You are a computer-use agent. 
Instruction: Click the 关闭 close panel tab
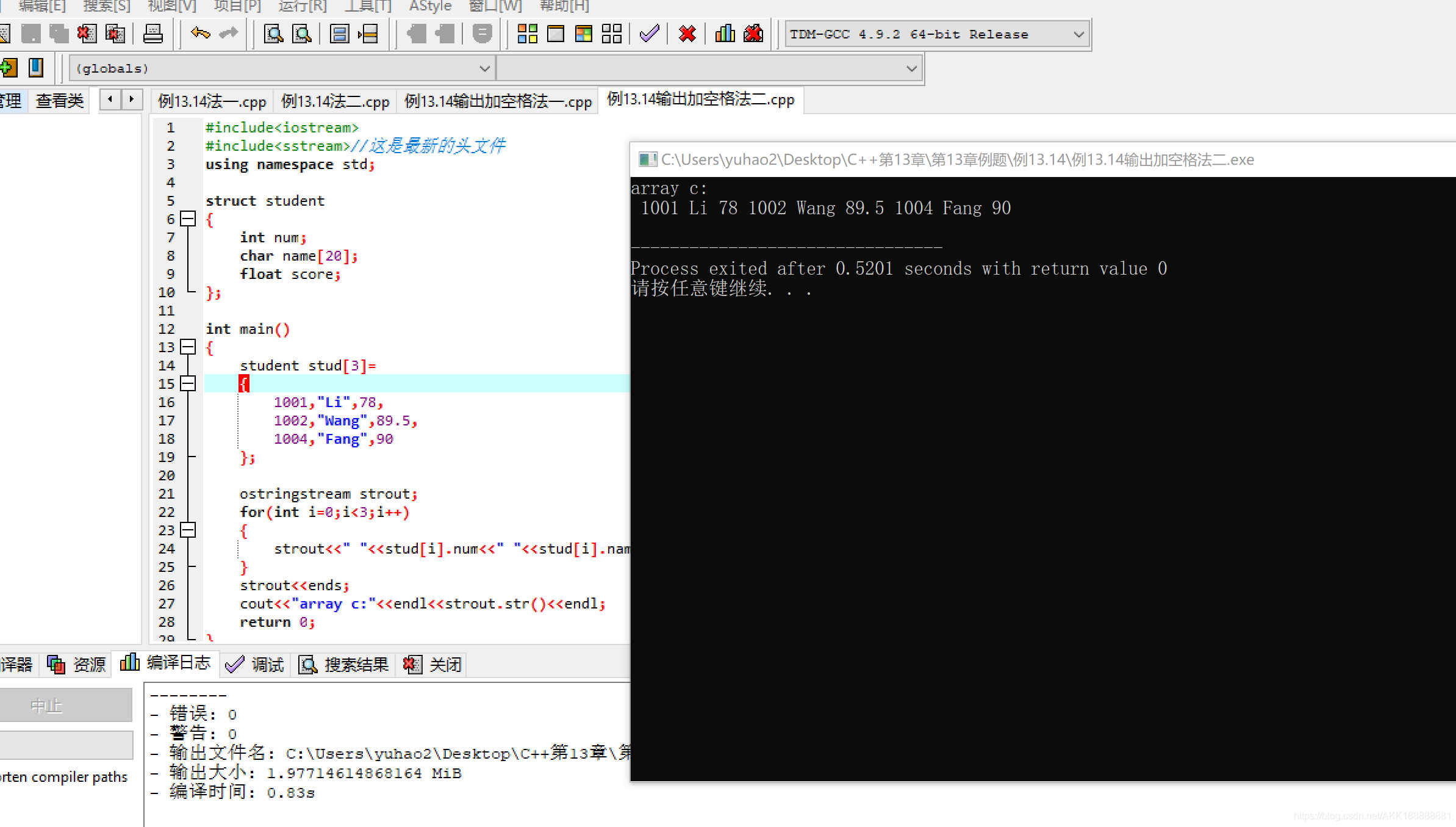tap(432, 664)
